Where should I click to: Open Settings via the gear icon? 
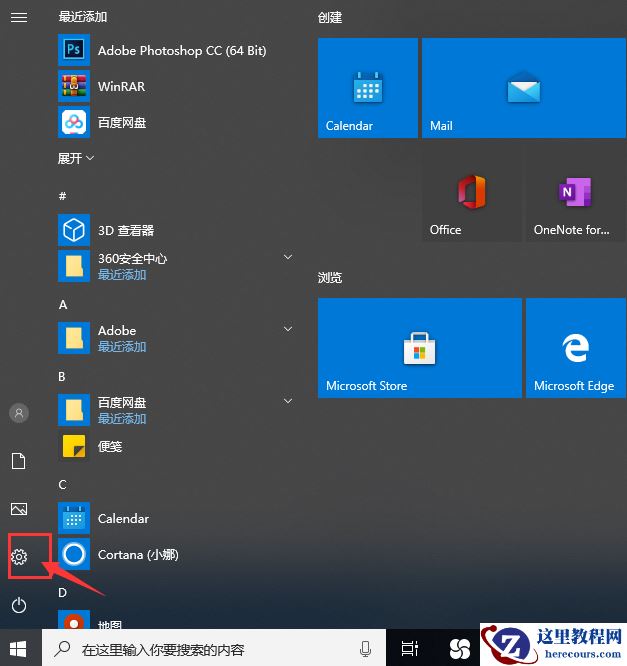(x=19, y=557)
